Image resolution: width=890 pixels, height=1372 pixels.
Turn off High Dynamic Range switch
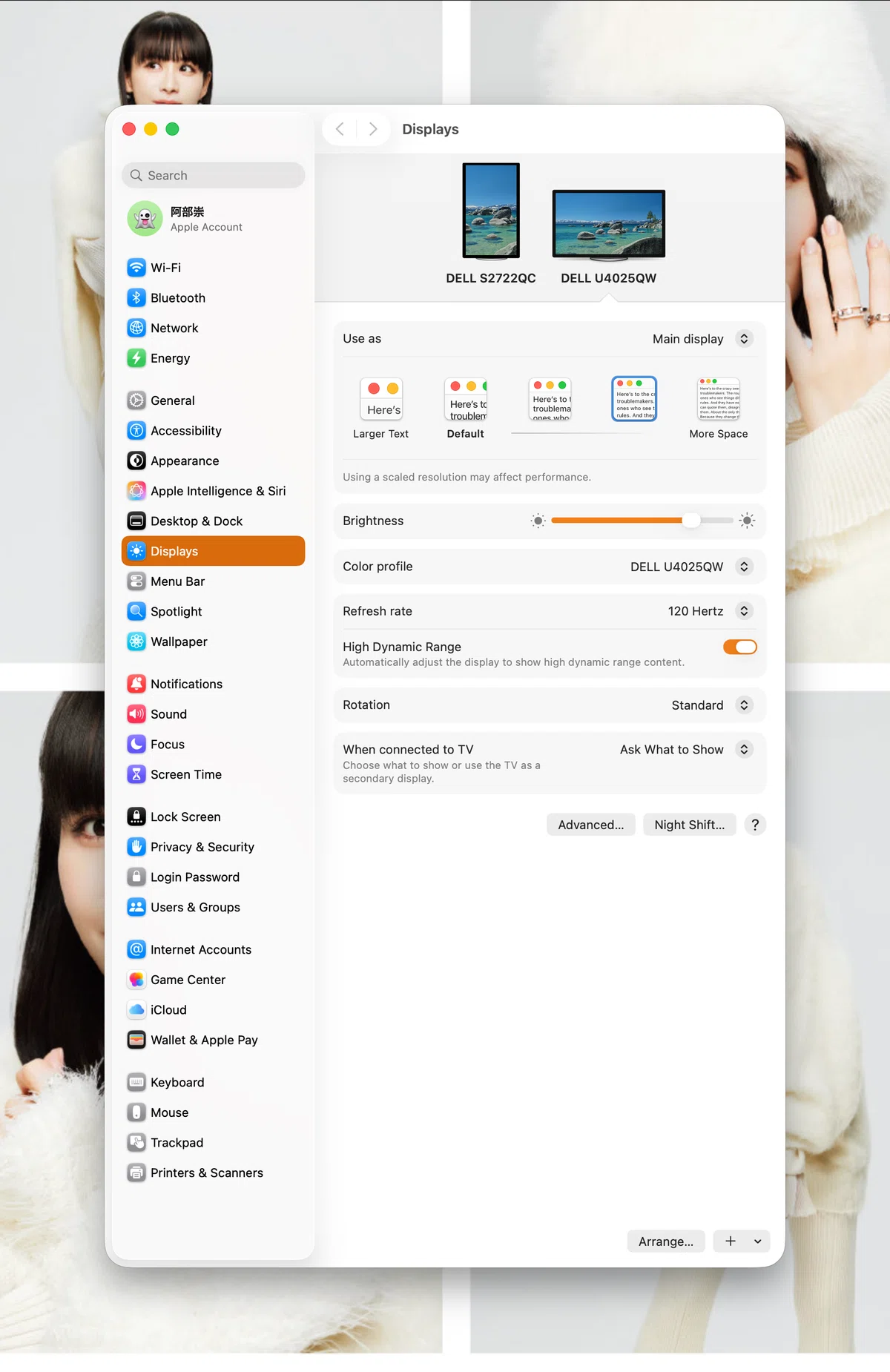(x=740, y=647)
